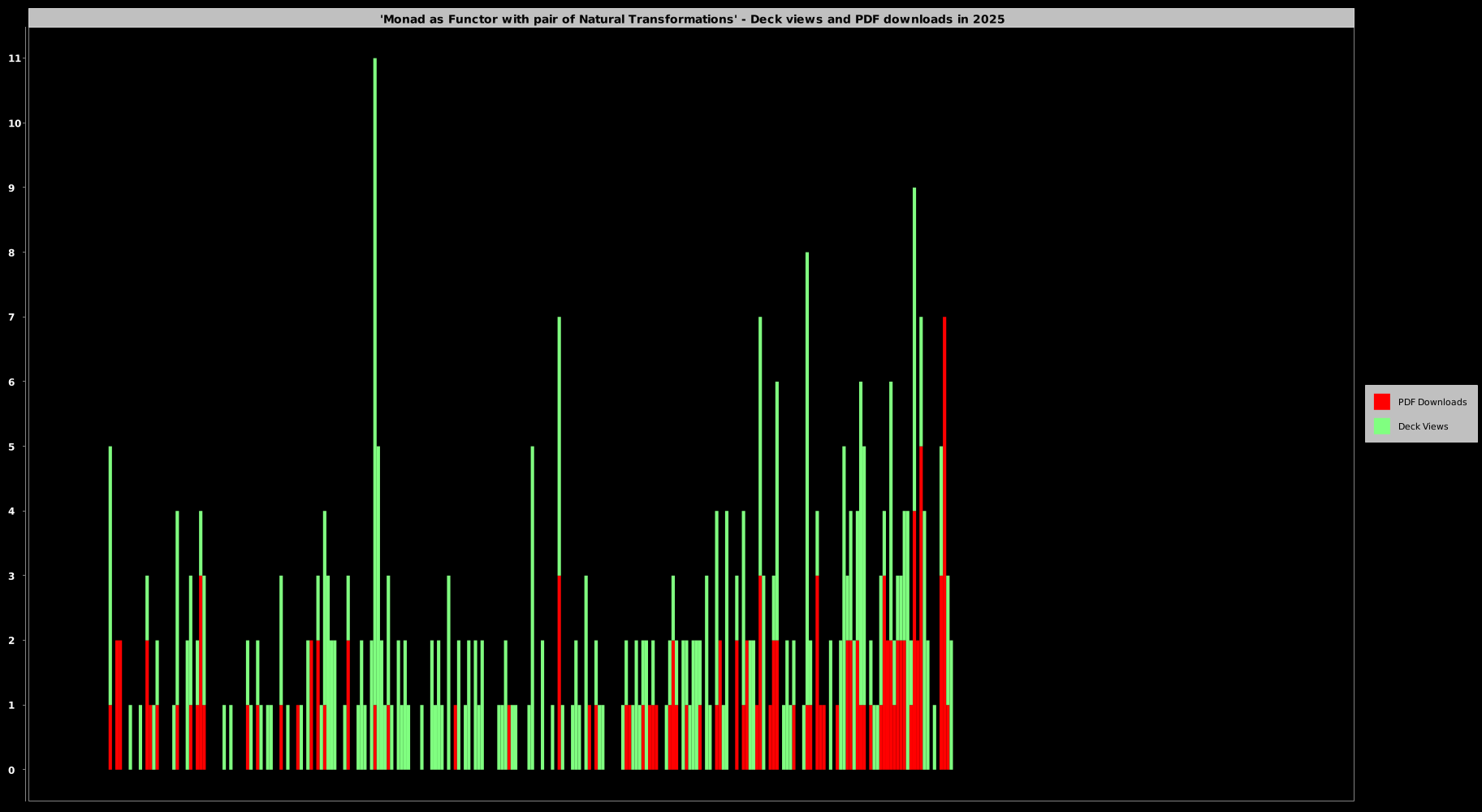Click the y-axis label 5
This screenshot has height=812, width=1482.
tap(11, 447)
